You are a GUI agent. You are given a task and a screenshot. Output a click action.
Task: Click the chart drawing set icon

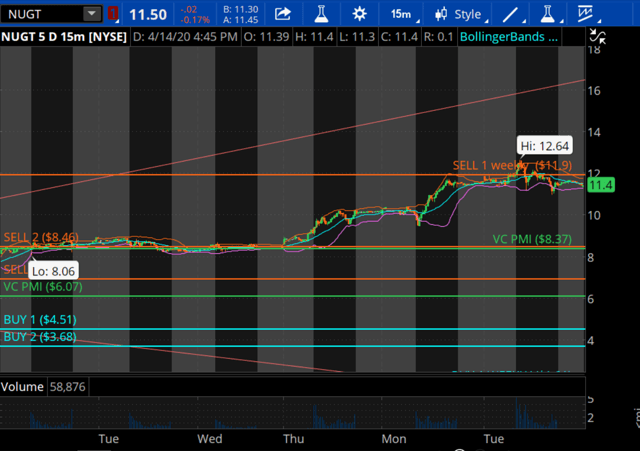587,14
